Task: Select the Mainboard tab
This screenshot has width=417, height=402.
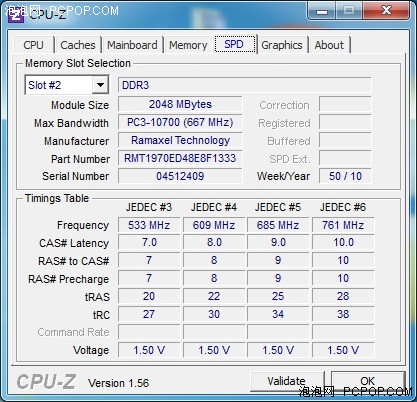Action: point(132,45)
